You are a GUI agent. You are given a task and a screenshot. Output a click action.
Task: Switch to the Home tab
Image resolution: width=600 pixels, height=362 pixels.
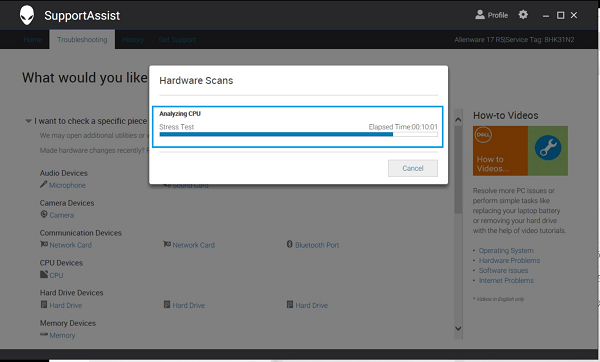(x=33, y=39)
